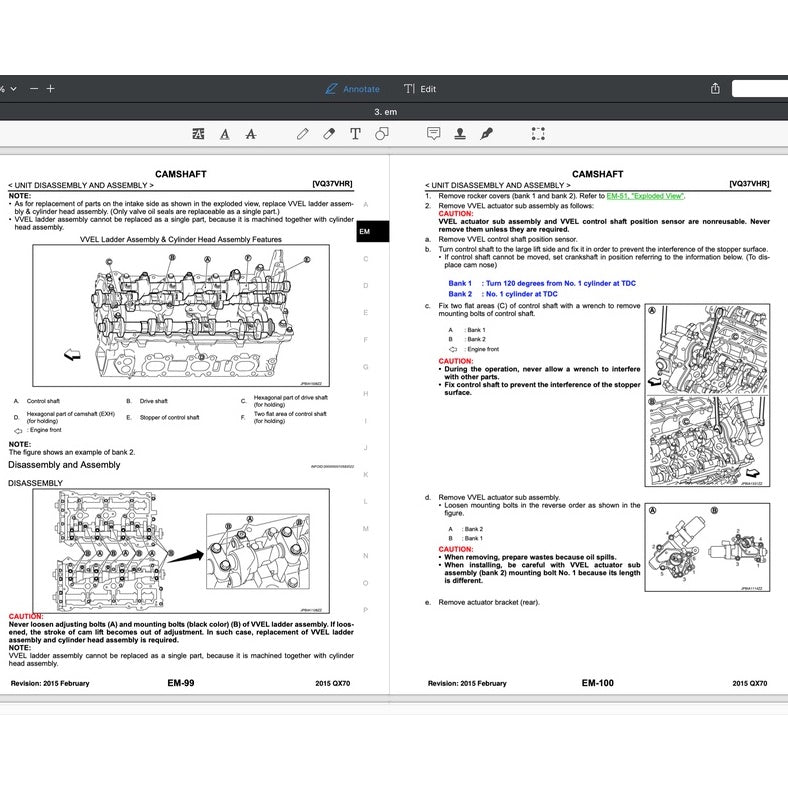Open the EM-51 Exploded View link
This screenshot has height=788, width=788.
645,196
